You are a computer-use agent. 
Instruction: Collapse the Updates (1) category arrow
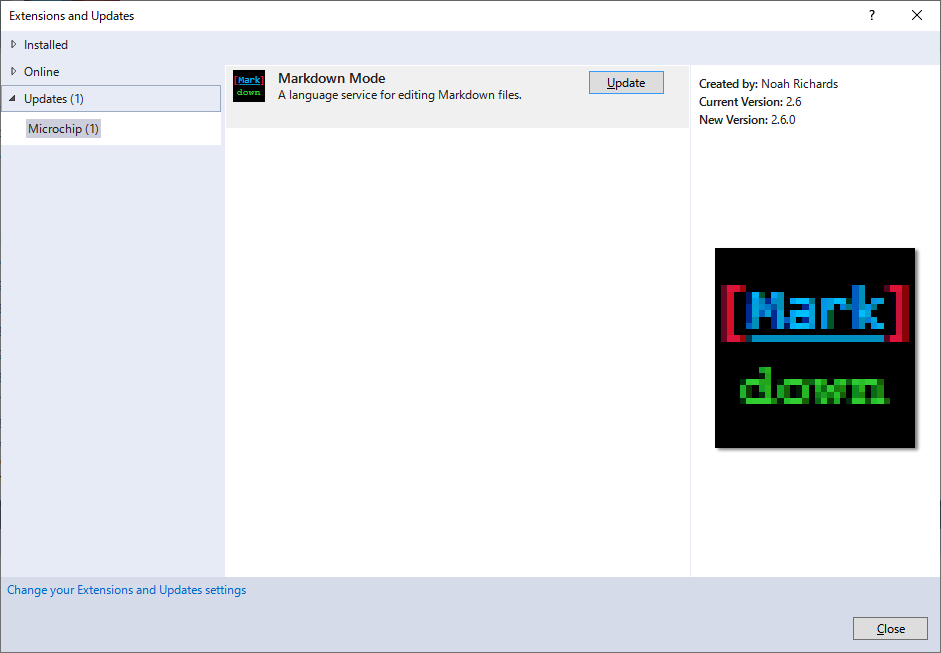click(12, 98)
